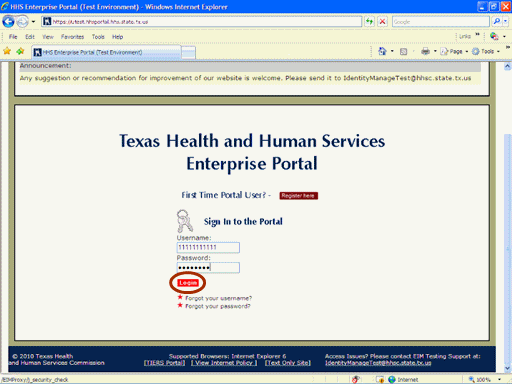
Task: Click the scrollbar down arrow
Action: click(507, 368)
